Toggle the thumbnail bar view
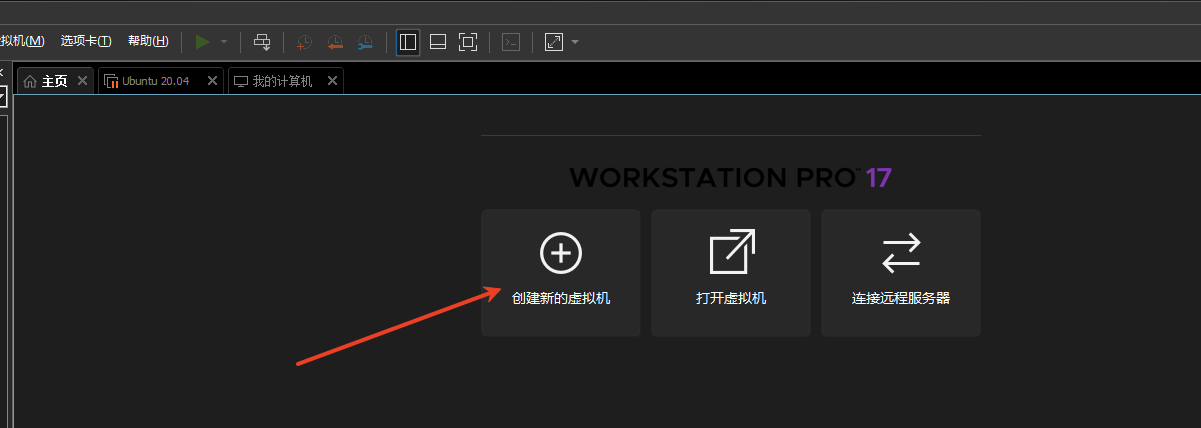 tap(438, 42)
